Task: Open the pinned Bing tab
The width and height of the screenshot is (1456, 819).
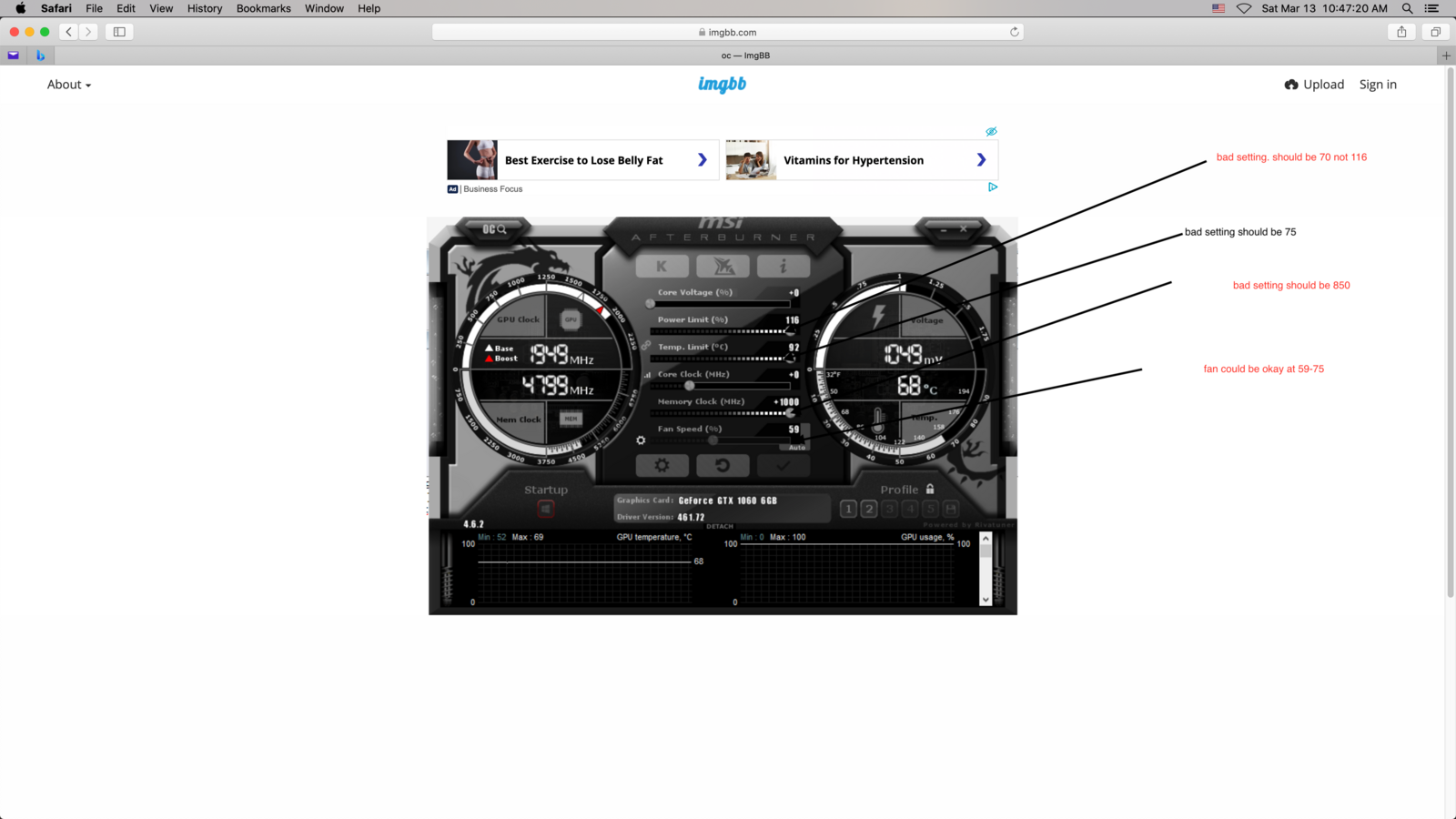Action: 40,56
